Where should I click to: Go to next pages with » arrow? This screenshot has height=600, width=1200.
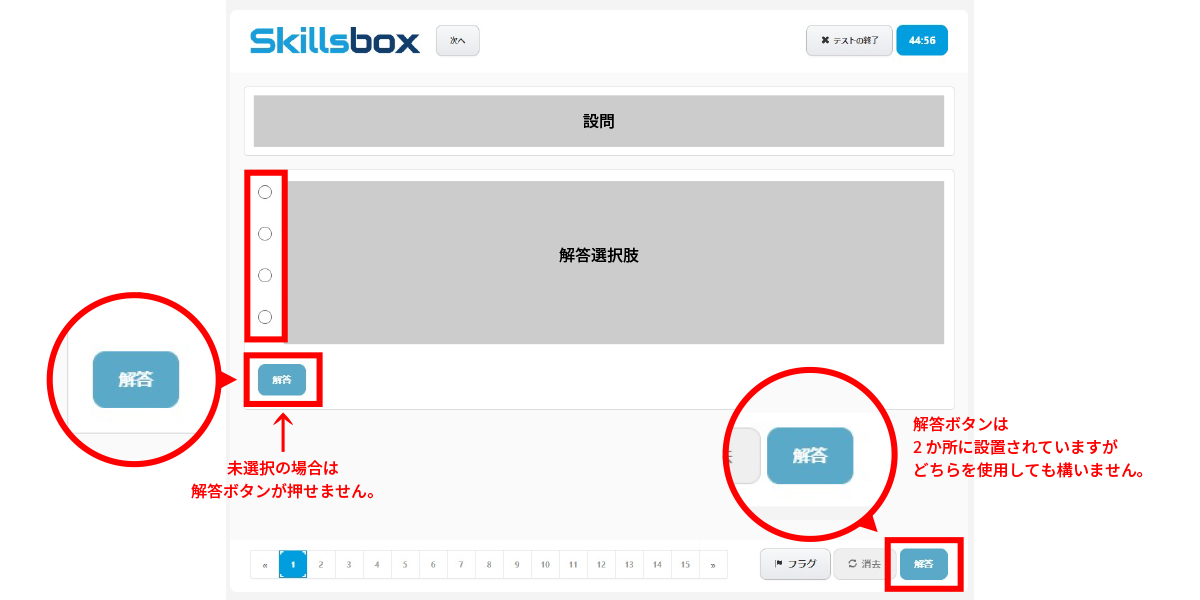click(713, 564)
